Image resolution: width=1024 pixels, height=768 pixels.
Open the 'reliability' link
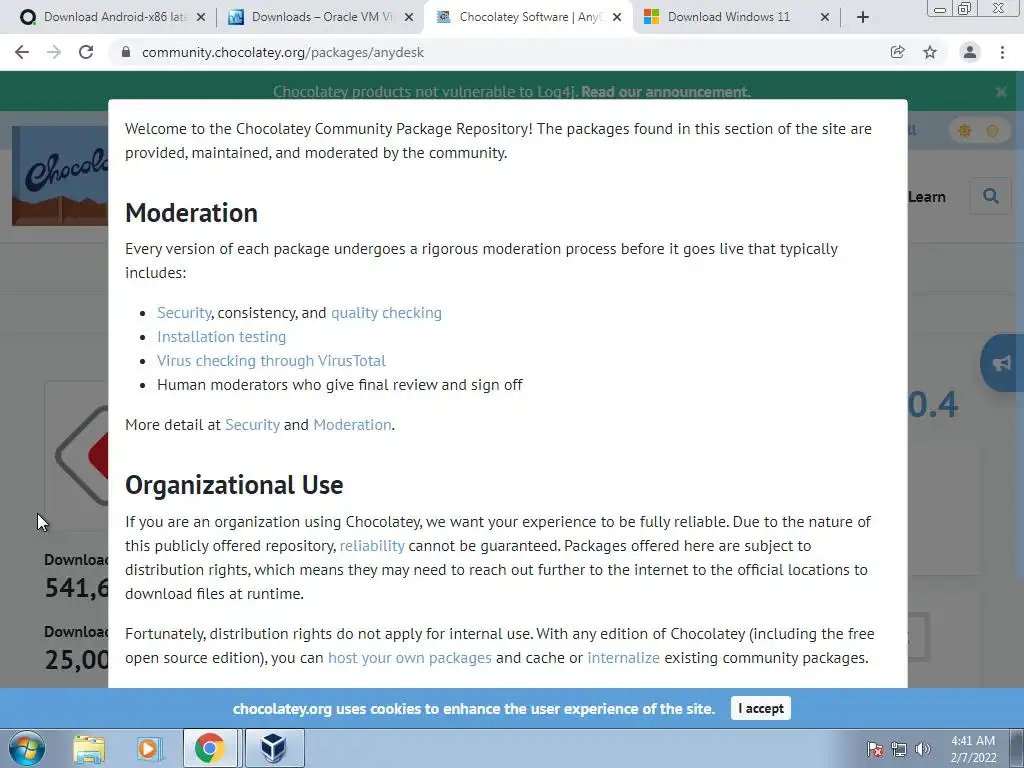[x=372, y=546]
